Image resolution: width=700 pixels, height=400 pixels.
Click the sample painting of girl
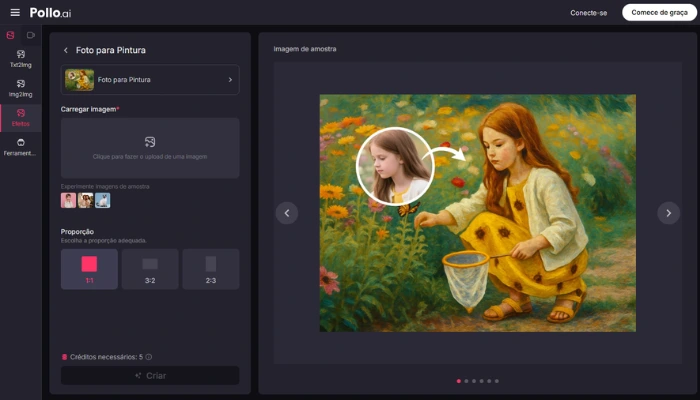click(x=478, y=213)
